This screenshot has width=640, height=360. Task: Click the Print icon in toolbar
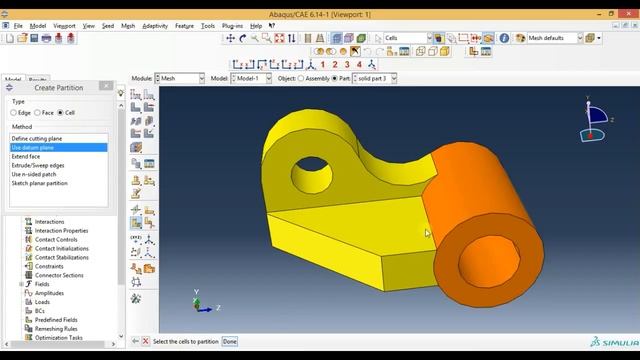click(x=47, y=38)
